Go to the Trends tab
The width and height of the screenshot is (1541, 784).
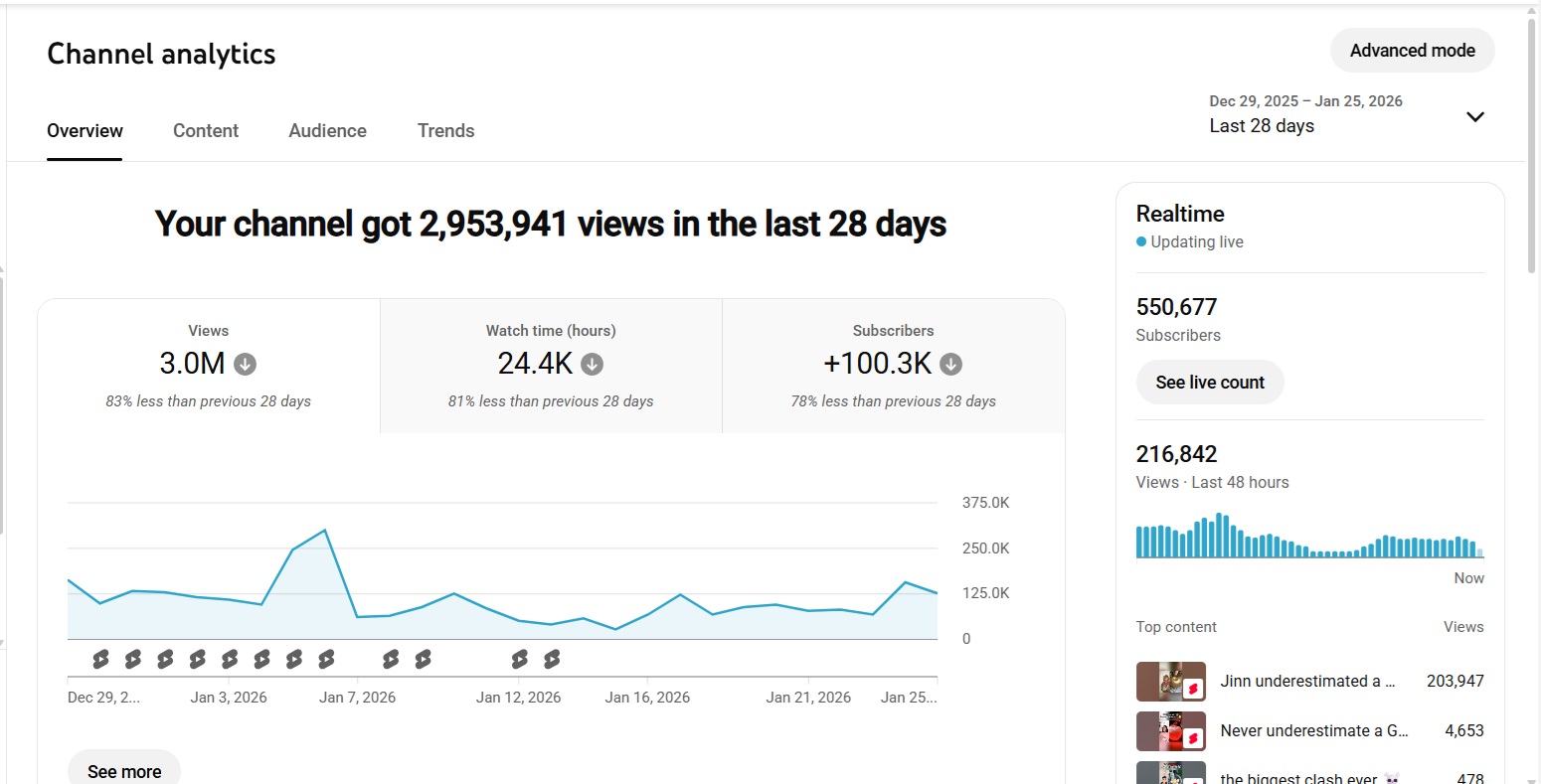point(445,131)
